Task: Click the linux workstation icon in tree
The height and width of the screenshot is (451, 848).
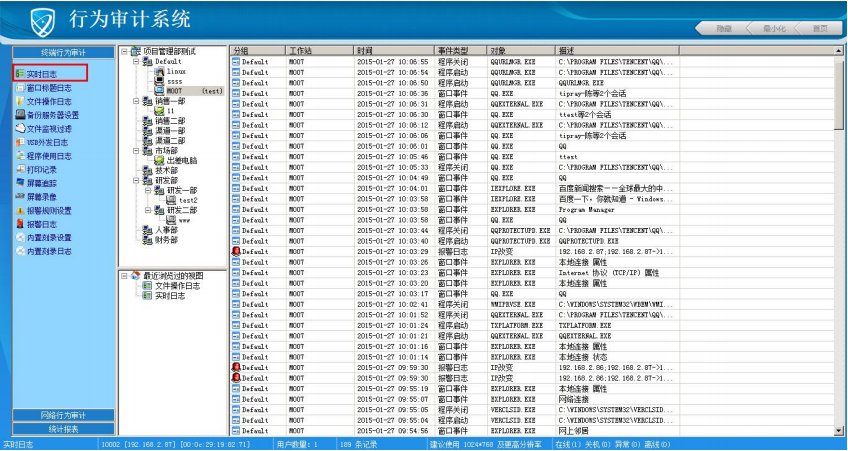Action: point(159,71)
